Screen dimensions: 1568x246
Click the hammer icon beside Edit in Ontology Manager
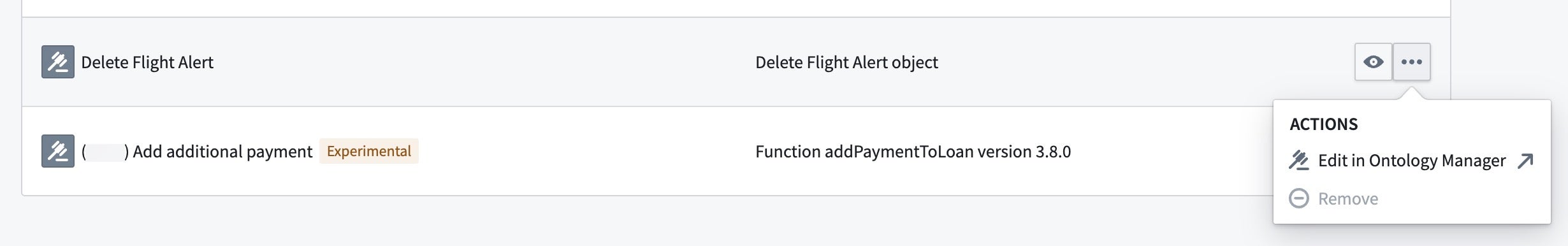point(1298,161)
